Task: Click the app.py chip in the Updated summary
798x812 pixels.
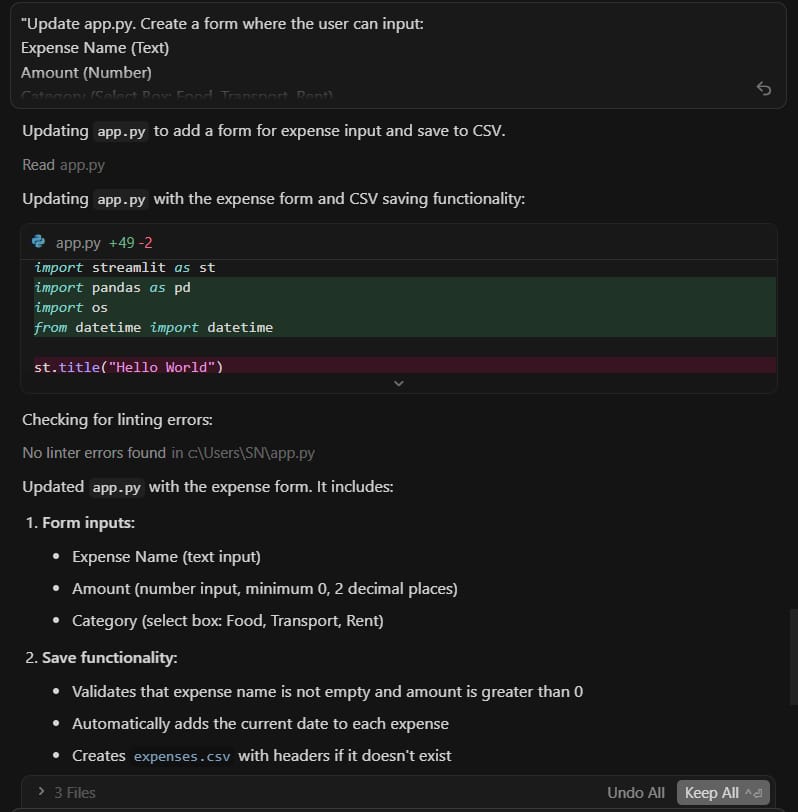Action: tap(117, 487)
